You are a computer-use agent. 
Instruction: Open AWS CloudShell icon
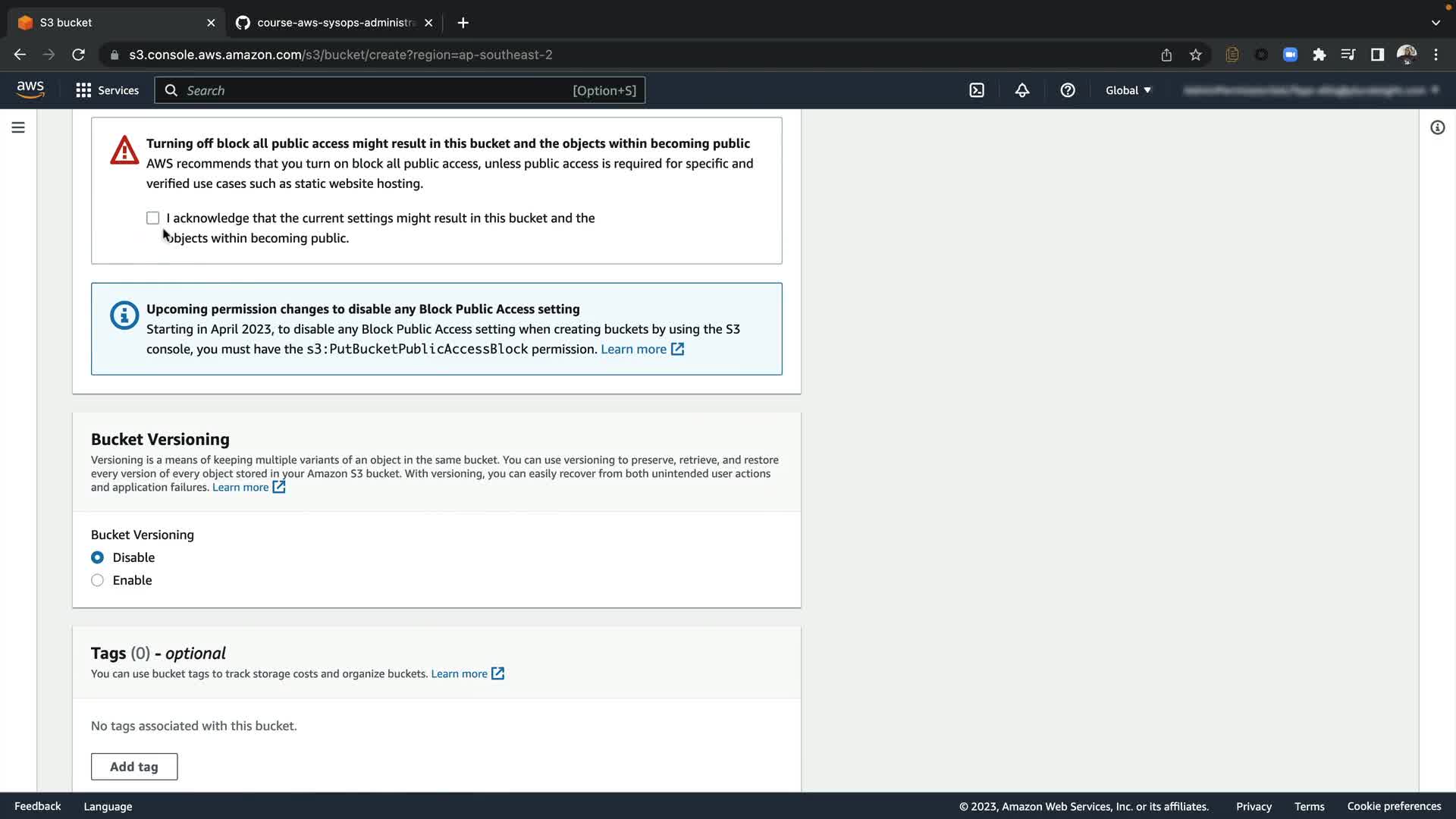pos(977,90)
